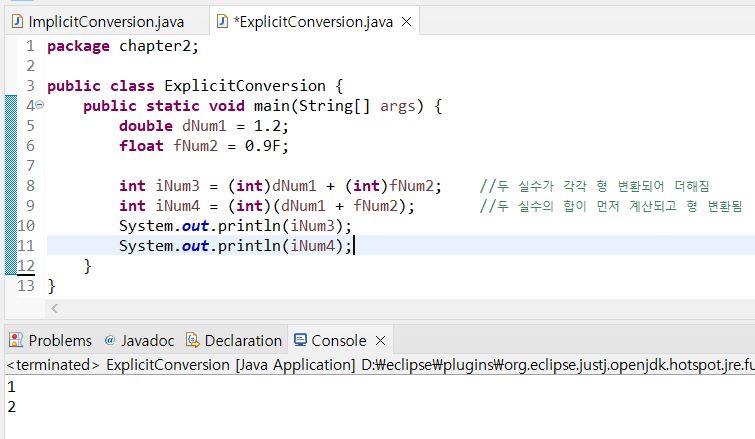Click 'float' keyword on line 6
Viewport: 755px width, 439px height.
point(141,145)
